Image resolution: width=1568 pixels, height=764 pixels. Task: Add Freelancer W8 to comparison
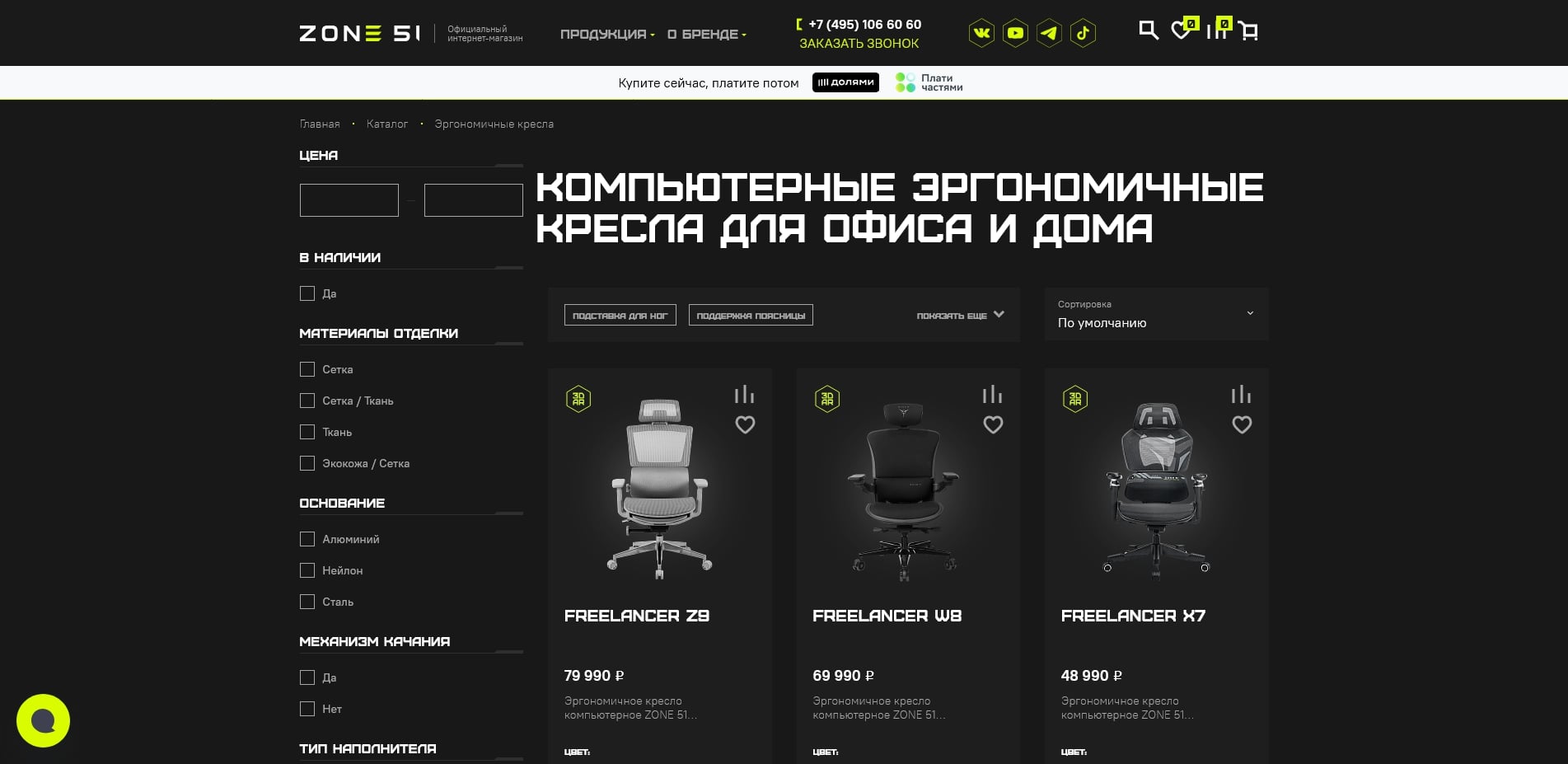pyautogui.click(x=992, y=395)
